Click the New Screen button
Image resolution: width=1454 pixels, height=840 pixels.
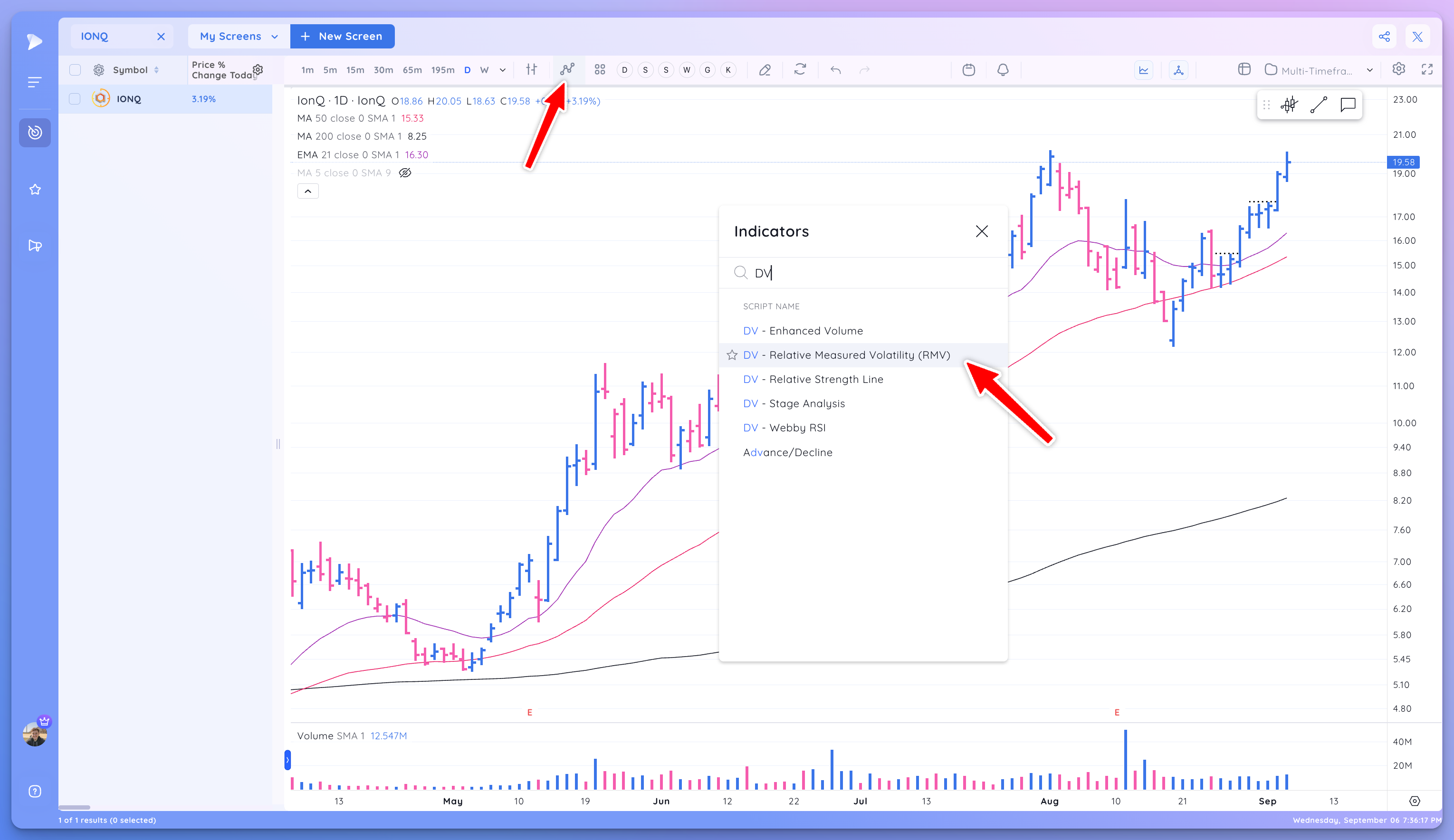(342, 36)
